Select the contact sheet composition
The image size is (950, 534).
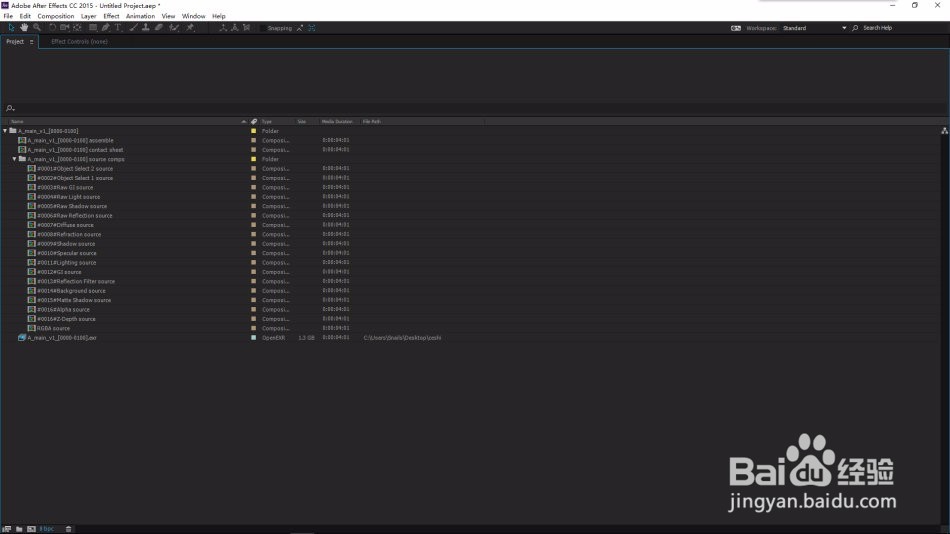[75, 150]
